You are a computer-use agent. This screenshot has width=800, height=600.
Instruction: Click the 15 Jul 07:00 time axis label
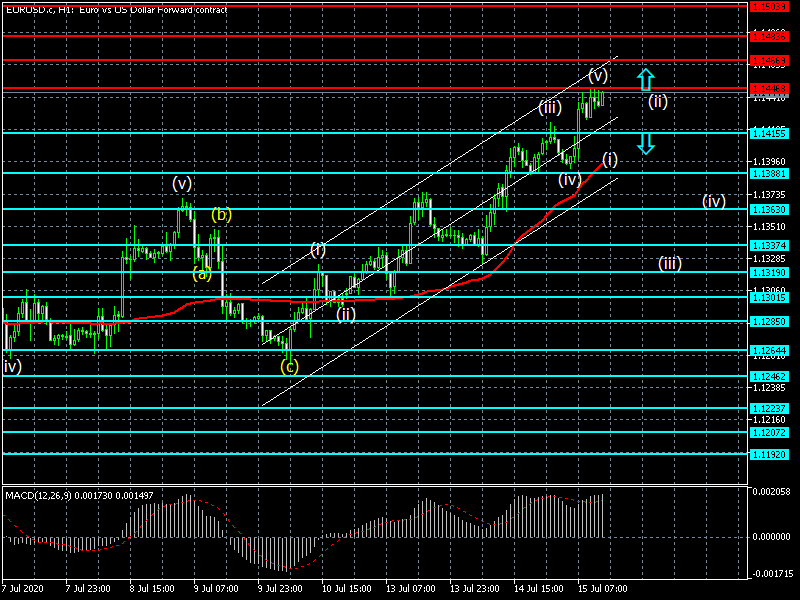pos(602,589)
